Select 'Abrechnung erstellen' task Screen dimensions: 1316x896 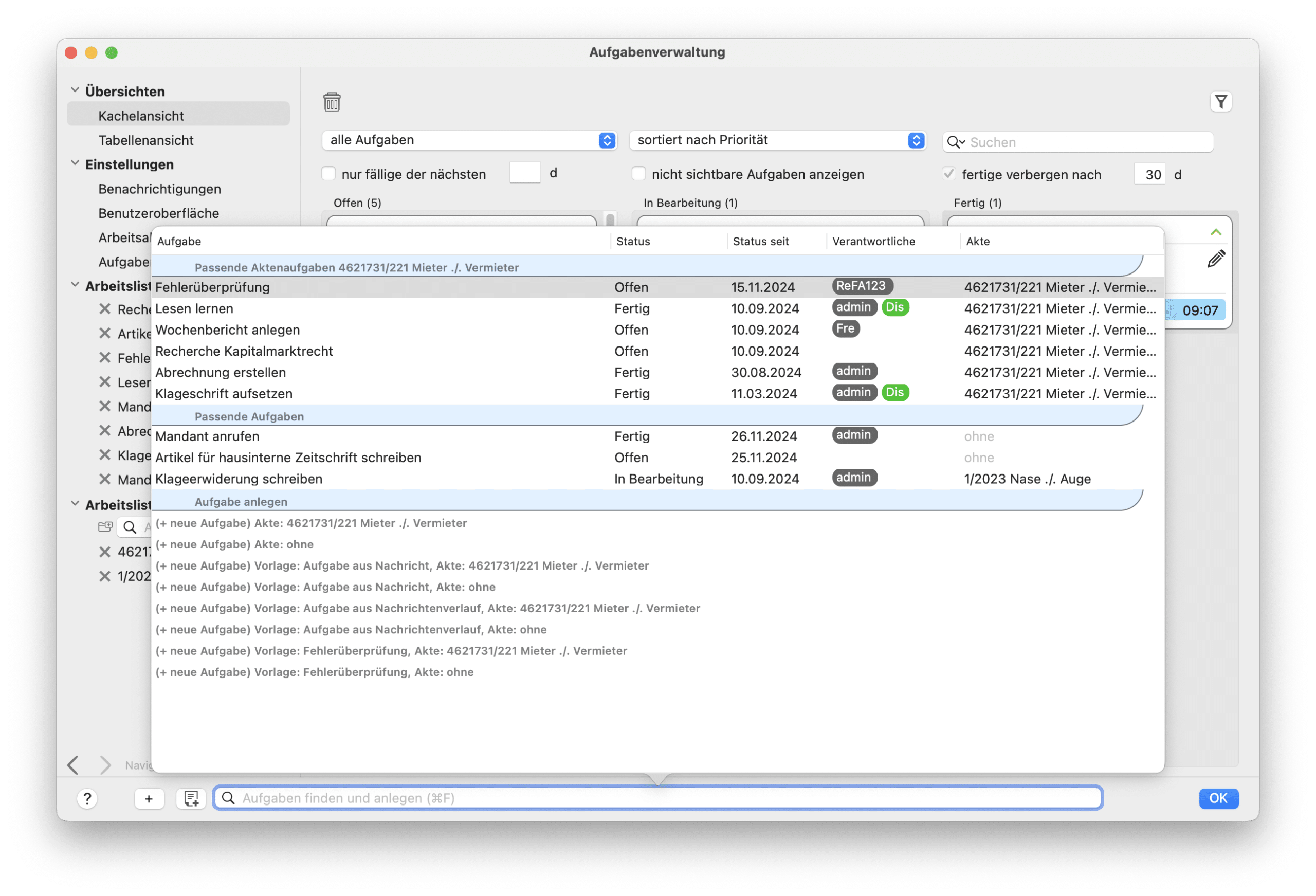[657, 372]
